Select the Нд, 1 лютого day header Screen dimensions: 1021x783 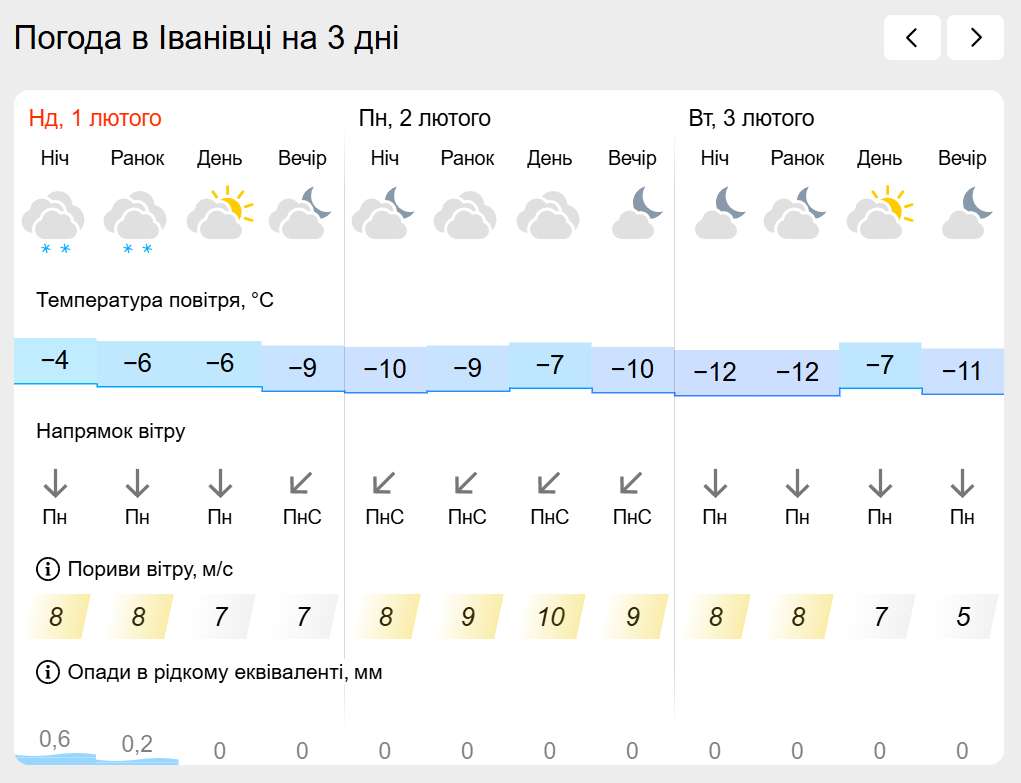click(95, 118)
